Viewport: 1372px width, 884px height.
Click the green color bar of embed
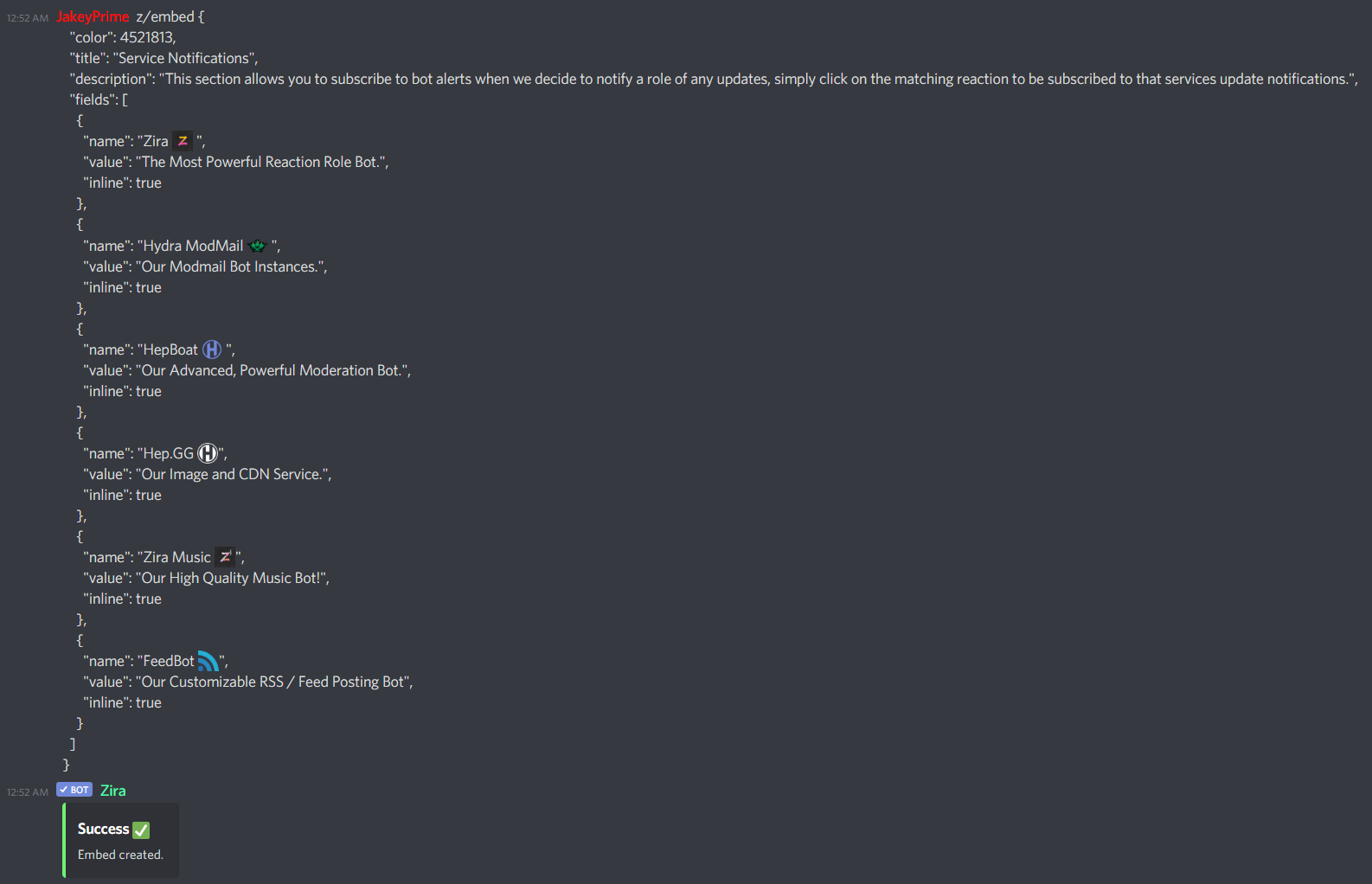point(64,840)
